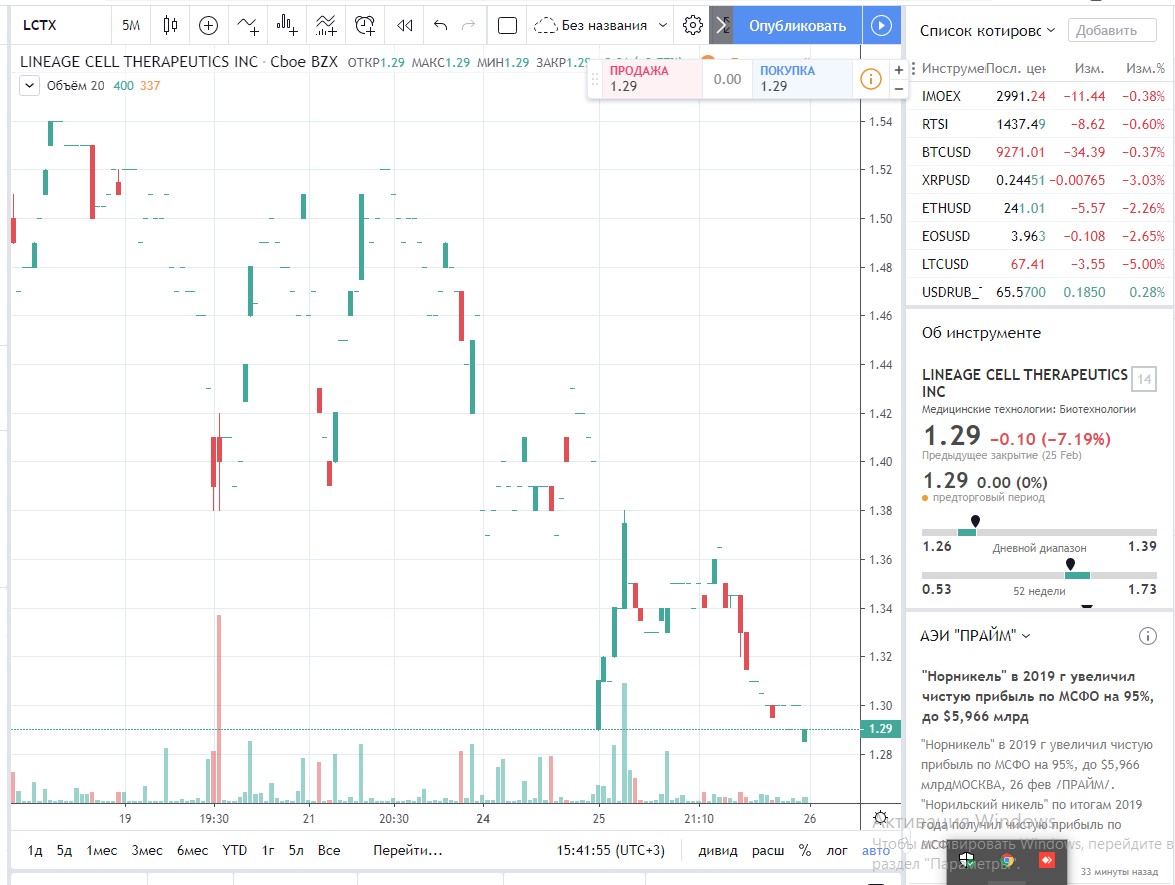Select the 5д time range

(64, 851)
